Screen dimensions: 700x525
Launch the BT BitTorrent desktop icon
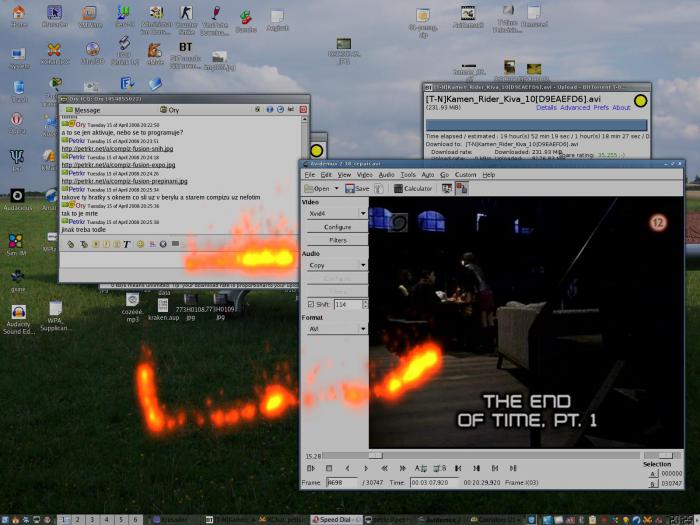[185, 55]
